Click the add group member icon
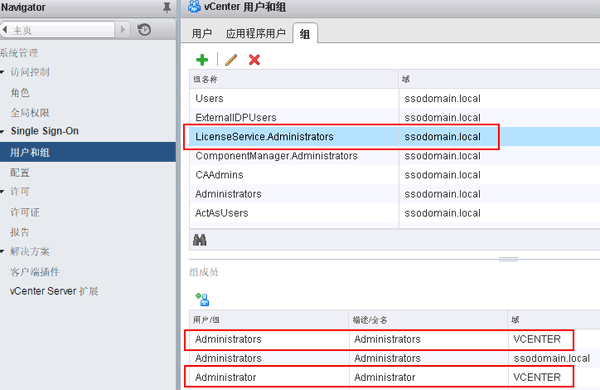The height and width of the screenshot is (390, 600). tap(202, 299)
